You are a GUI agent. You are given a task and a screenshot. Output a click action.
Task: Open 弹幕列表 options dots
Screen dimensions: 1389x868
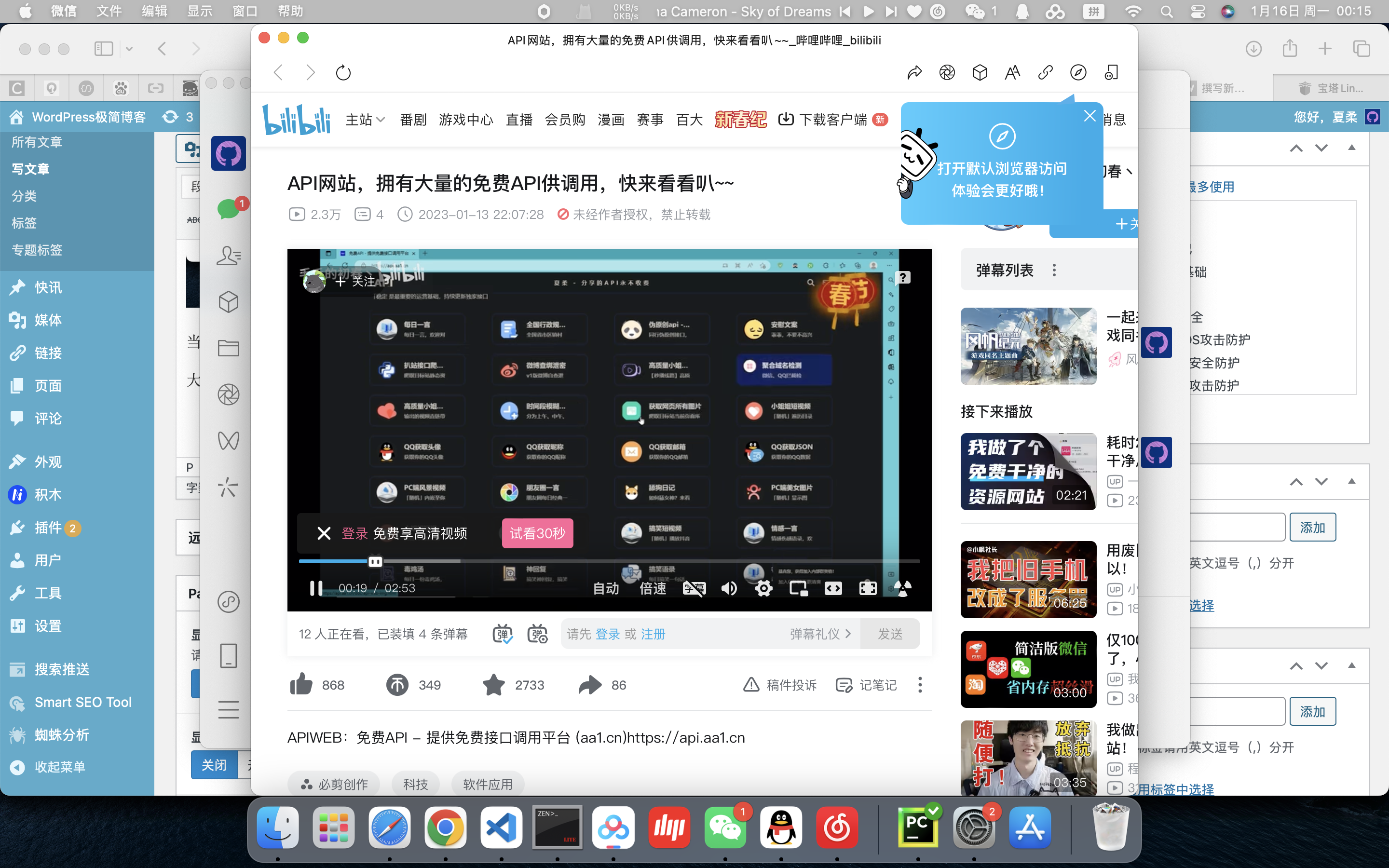1054,271
